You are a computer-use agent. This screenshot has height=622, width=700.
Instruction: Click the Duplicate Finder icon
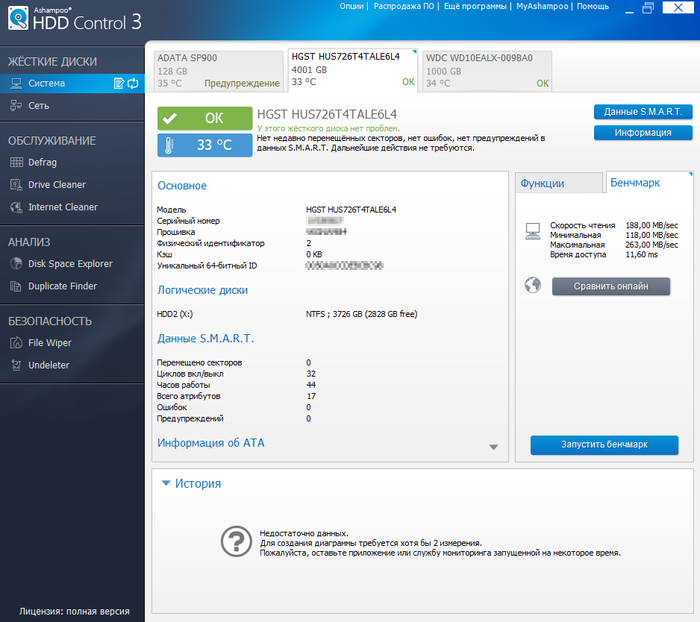16,286
